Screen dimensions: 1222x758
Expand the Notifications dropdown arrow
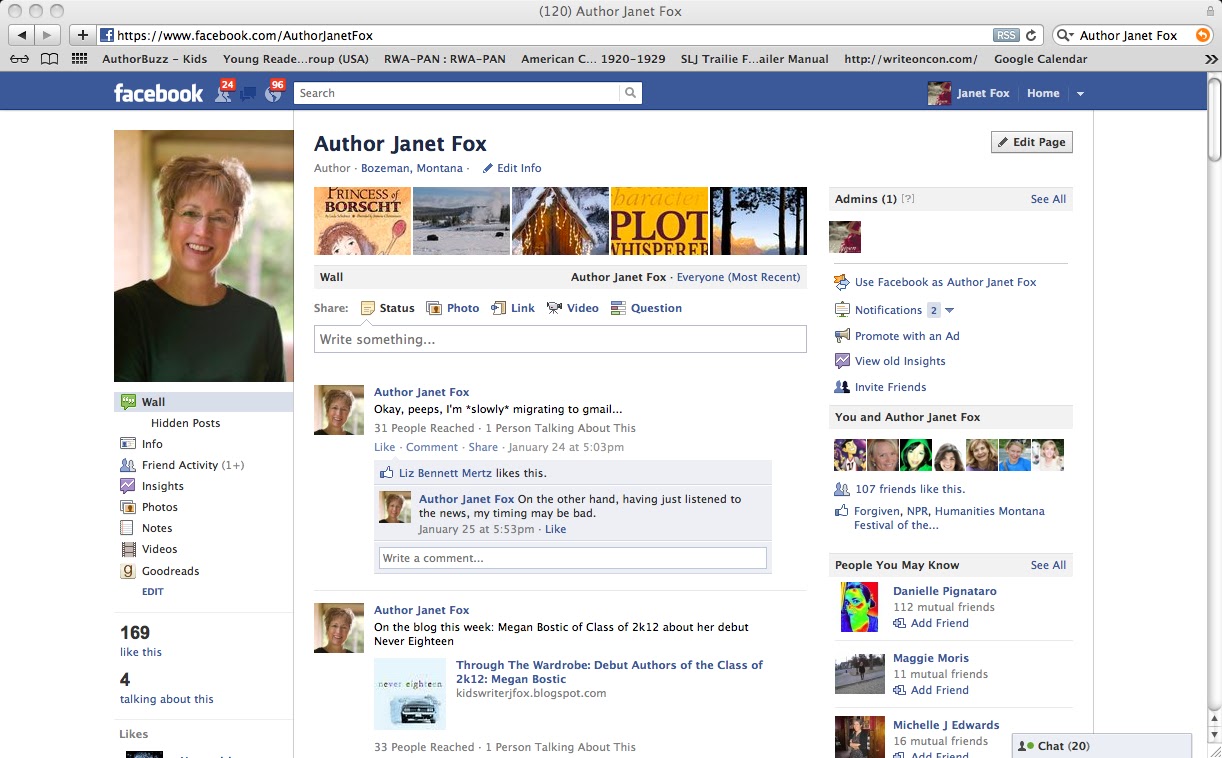950,310
